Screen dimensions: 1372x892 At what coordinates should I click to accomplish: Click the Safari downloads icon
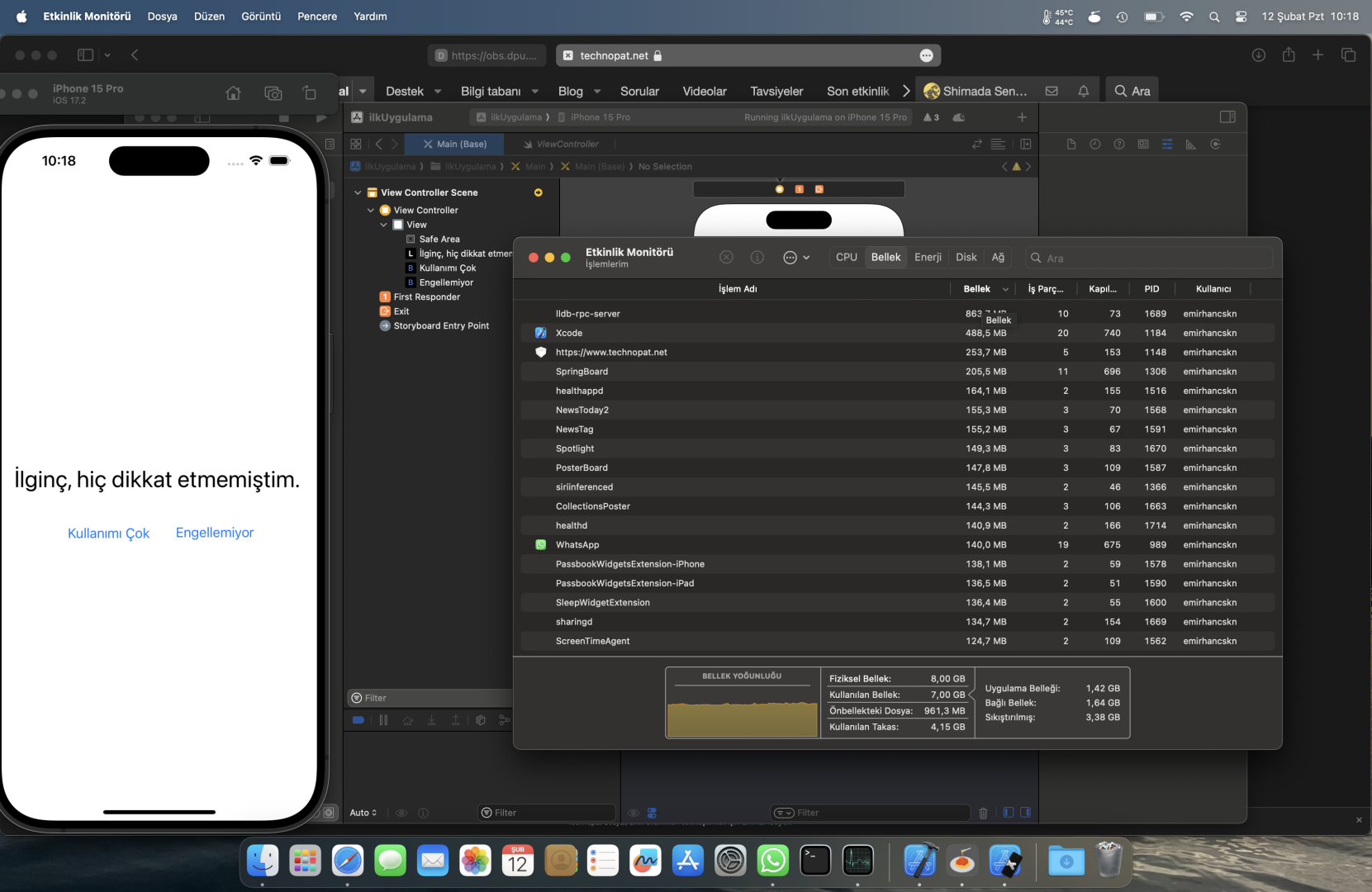coord(1259,55)
